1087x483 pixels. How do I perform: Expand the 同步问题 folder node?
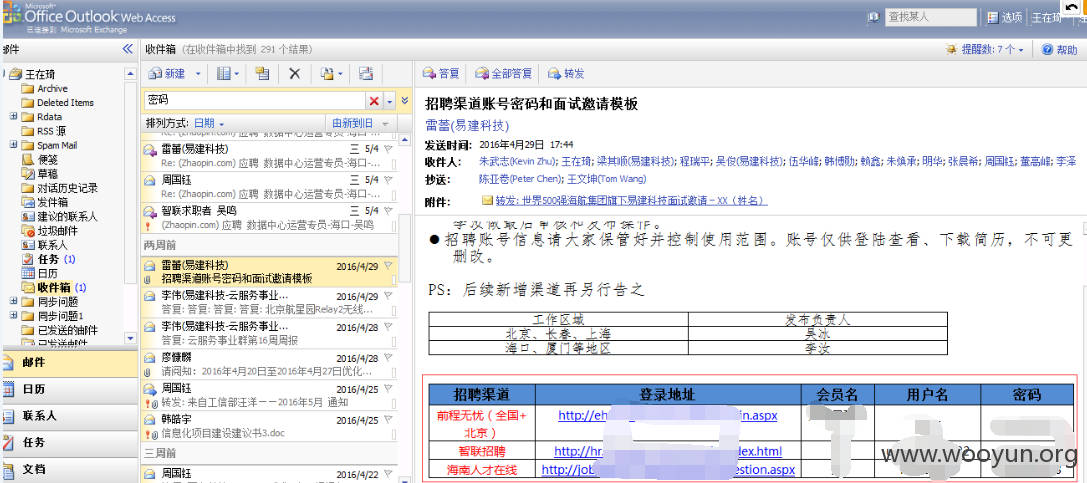pyautogui.click(x=14, y=301)
